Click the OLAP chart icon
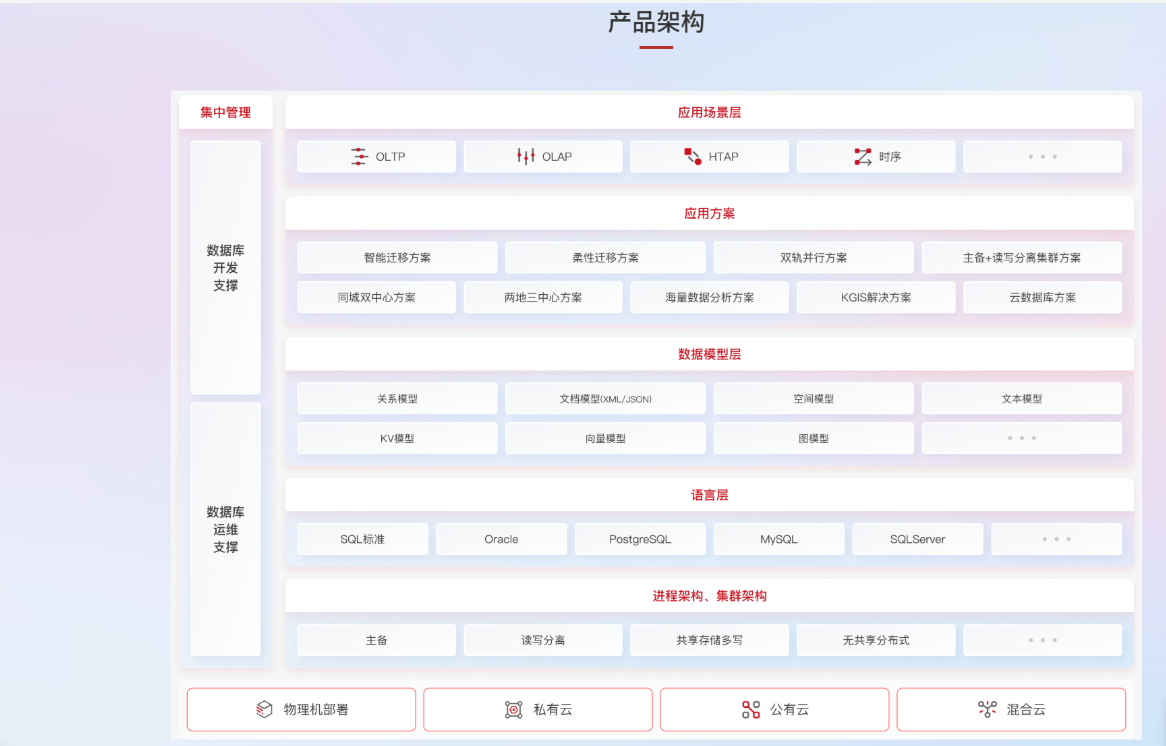Screen dimensions: 1166x746 tap(526, 156)
